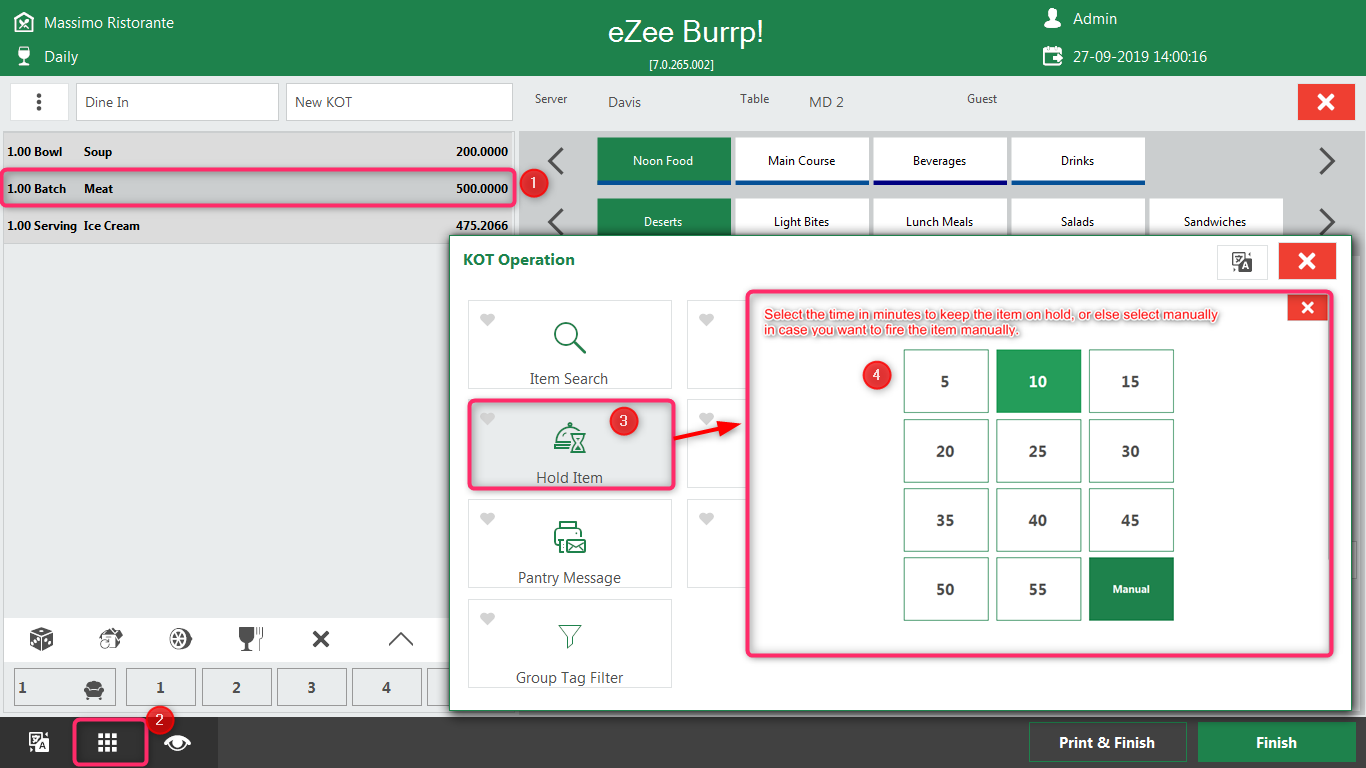Toggle the eye view icon in bottom bar

click(178, 743)
